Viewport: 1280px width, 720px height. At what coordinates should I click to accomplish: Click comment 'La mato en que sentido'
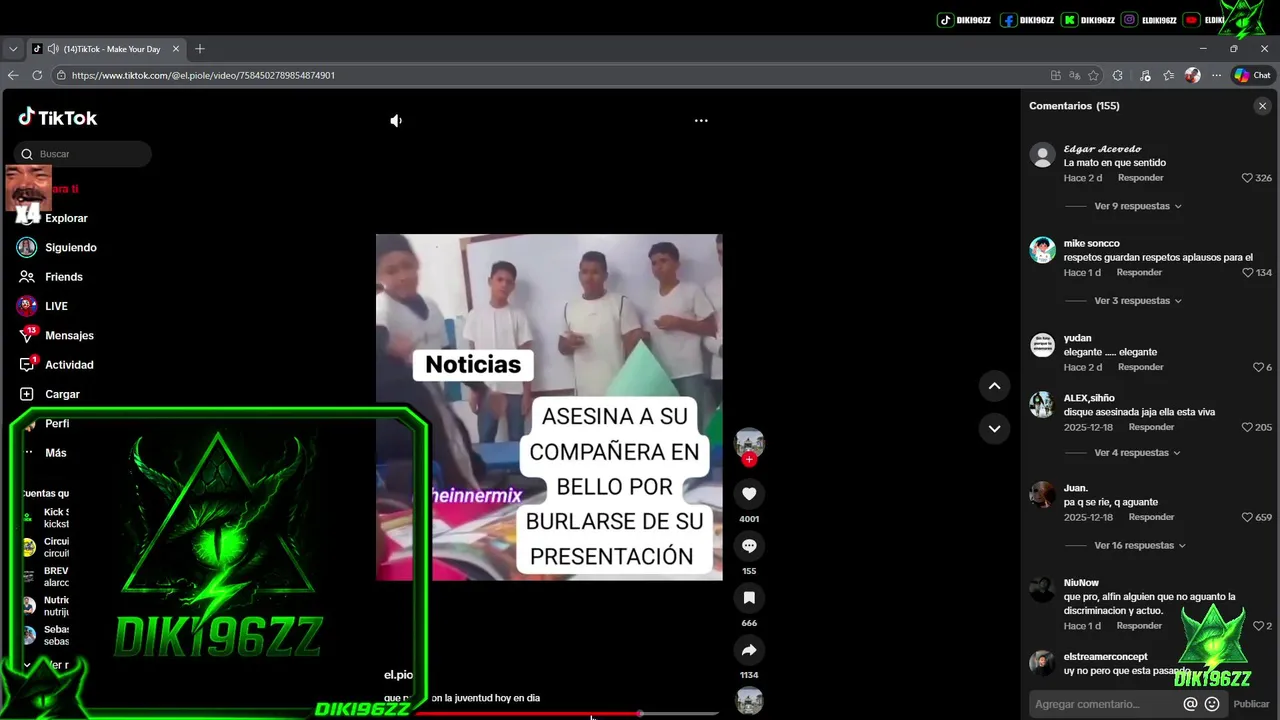coord(1114,163)
